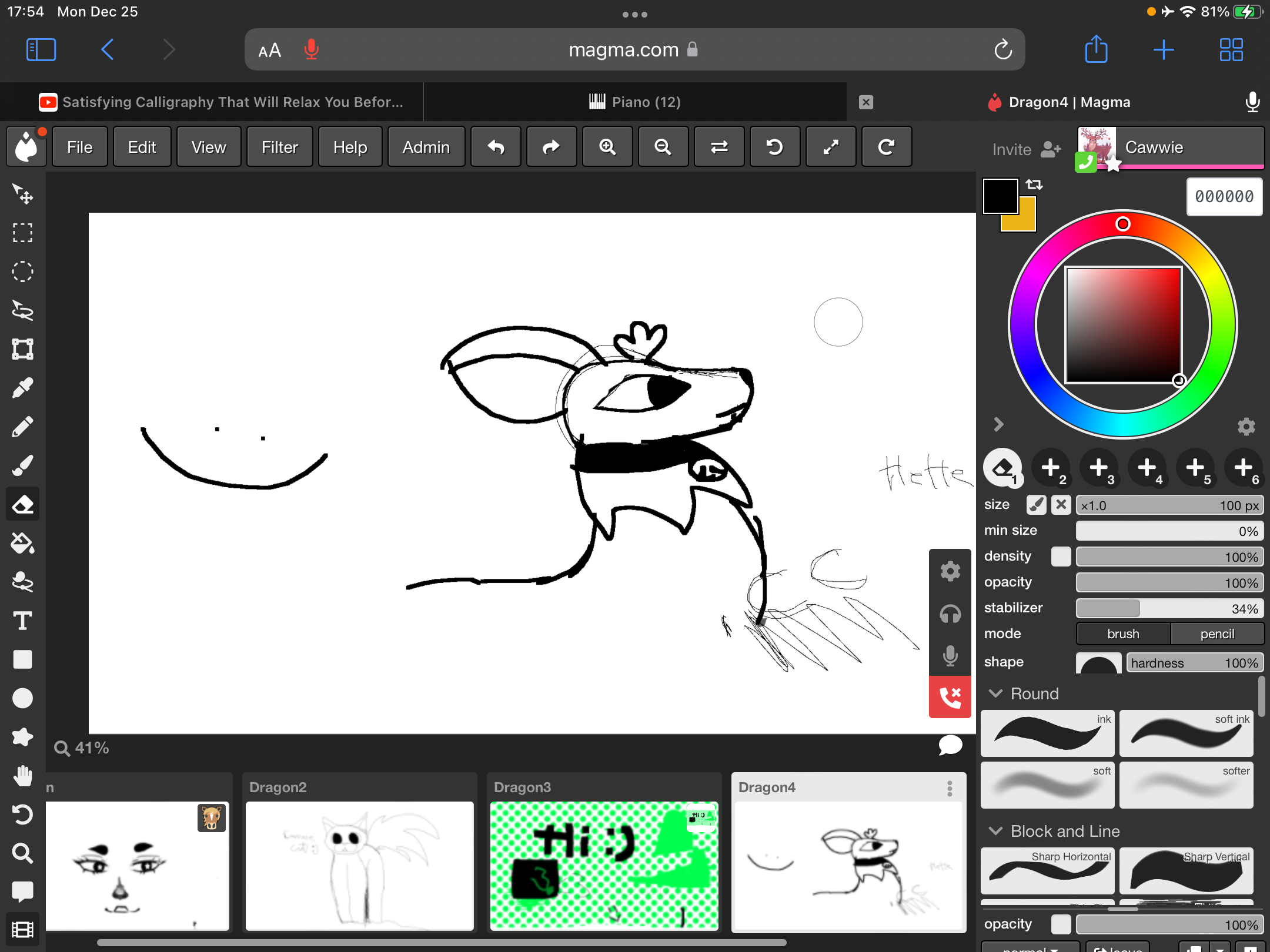Viewport: 1270px width, 952px height.
Task: Click the stabilizer slider
Action: [x=1169, y=608]
